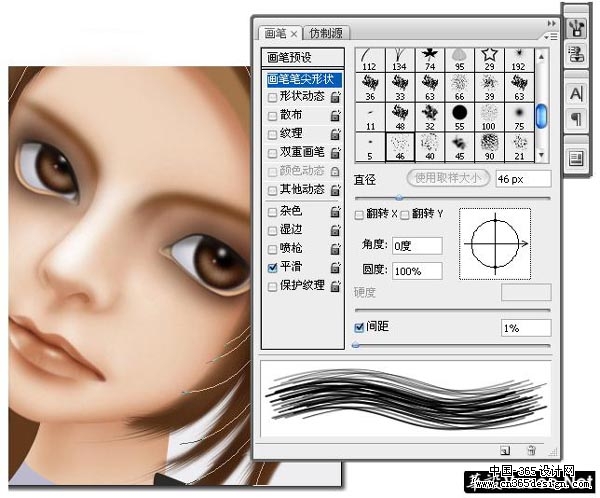Click the 间距 spacing slider

point(452,345)
